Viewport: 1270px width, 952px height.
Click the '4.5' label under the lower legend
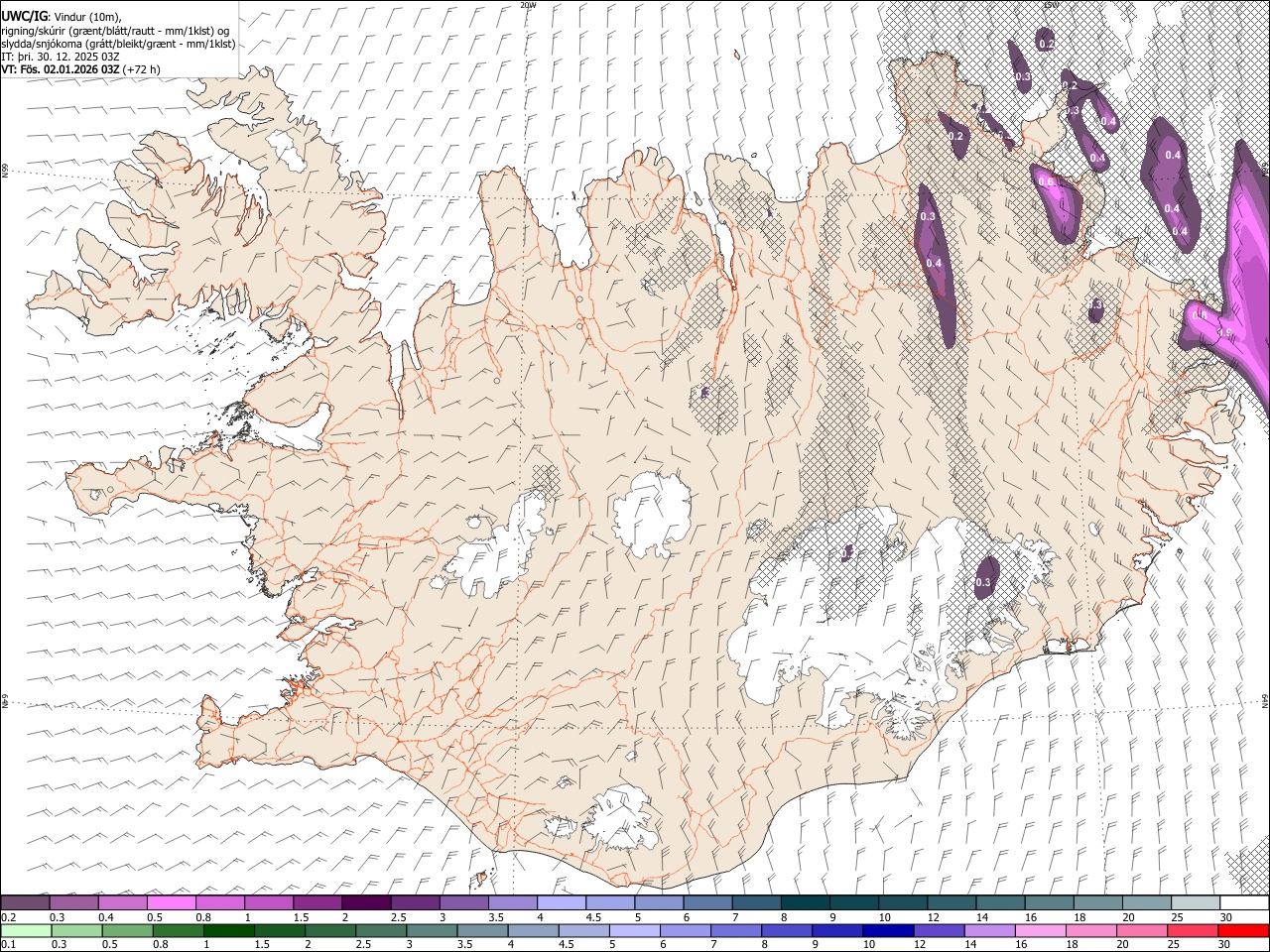pyautogui.click(x=566, y=945)
